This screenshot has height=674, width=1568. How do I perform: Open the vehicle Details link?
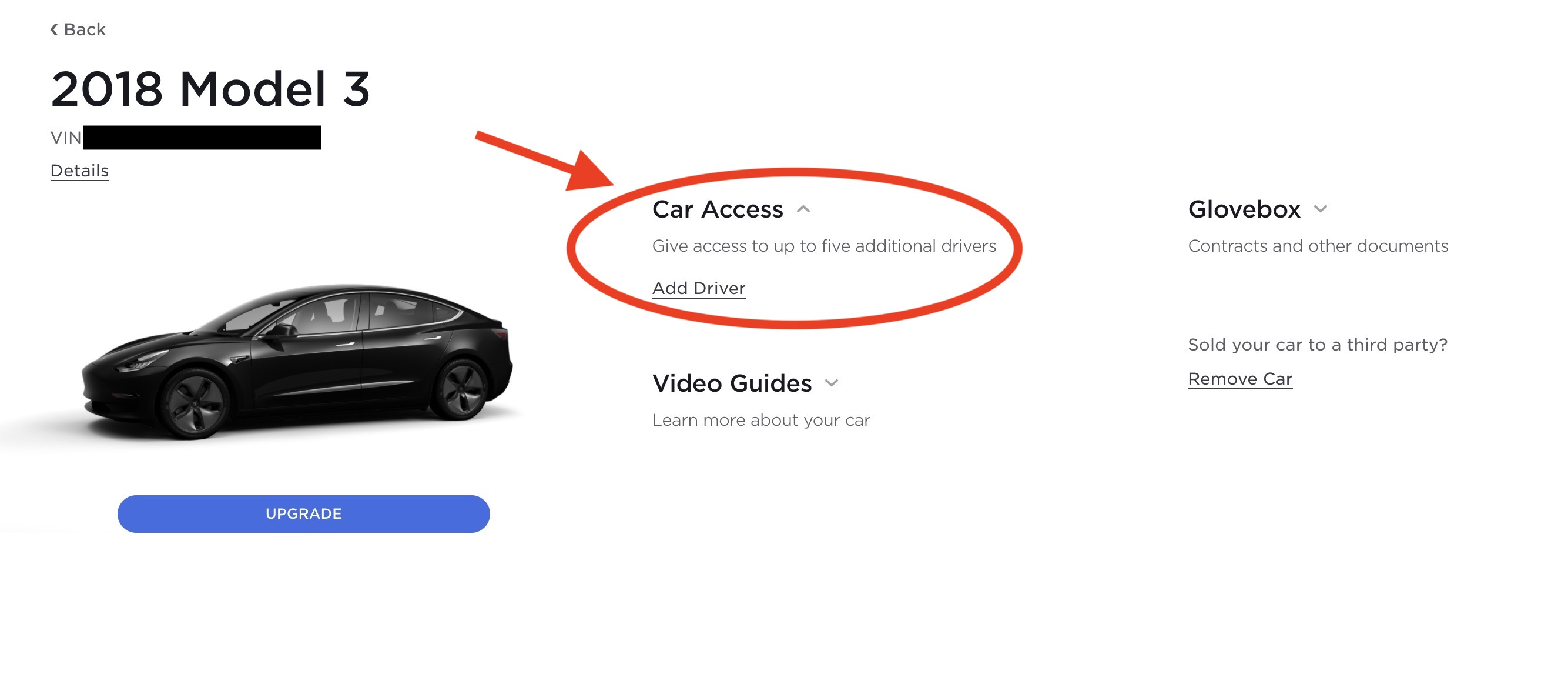click(x=80, y=171)
